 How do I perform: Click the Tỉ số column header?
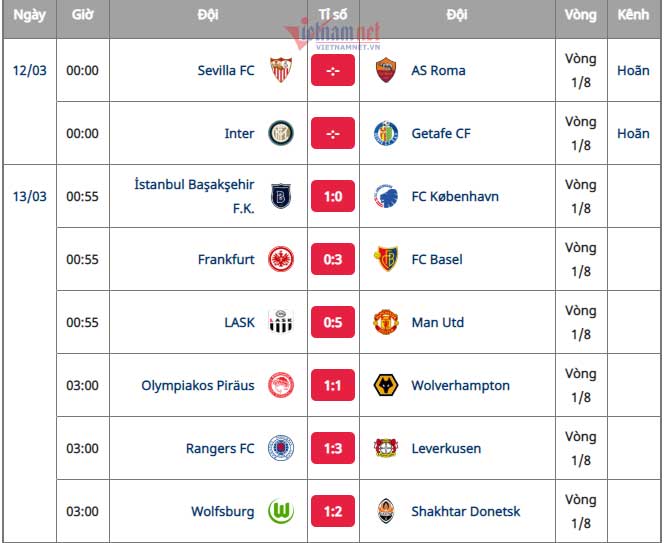click(x=333, y=15)
